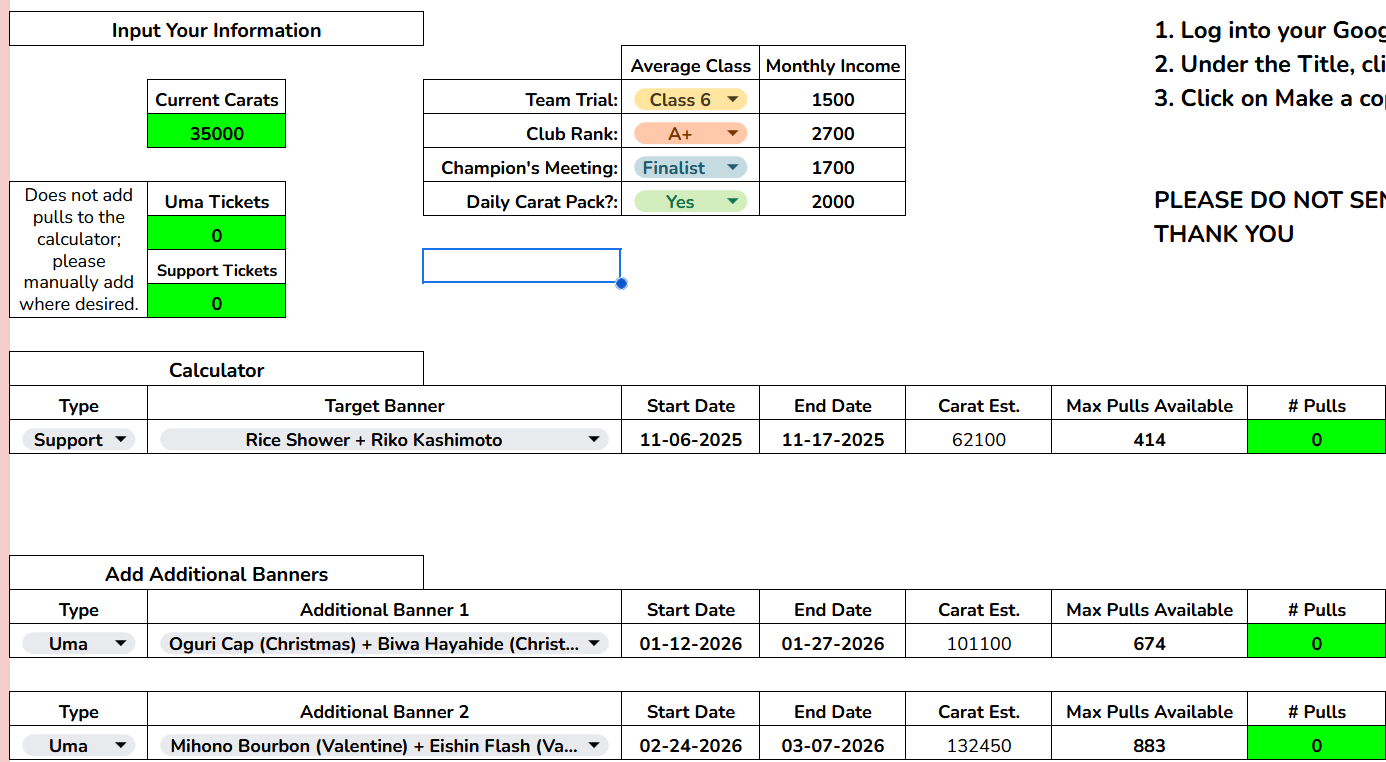Screen dimensions: 1386x762
Task: Select the end date 03-07-2026
Action: pyautogui.click(x=833, y=743)
